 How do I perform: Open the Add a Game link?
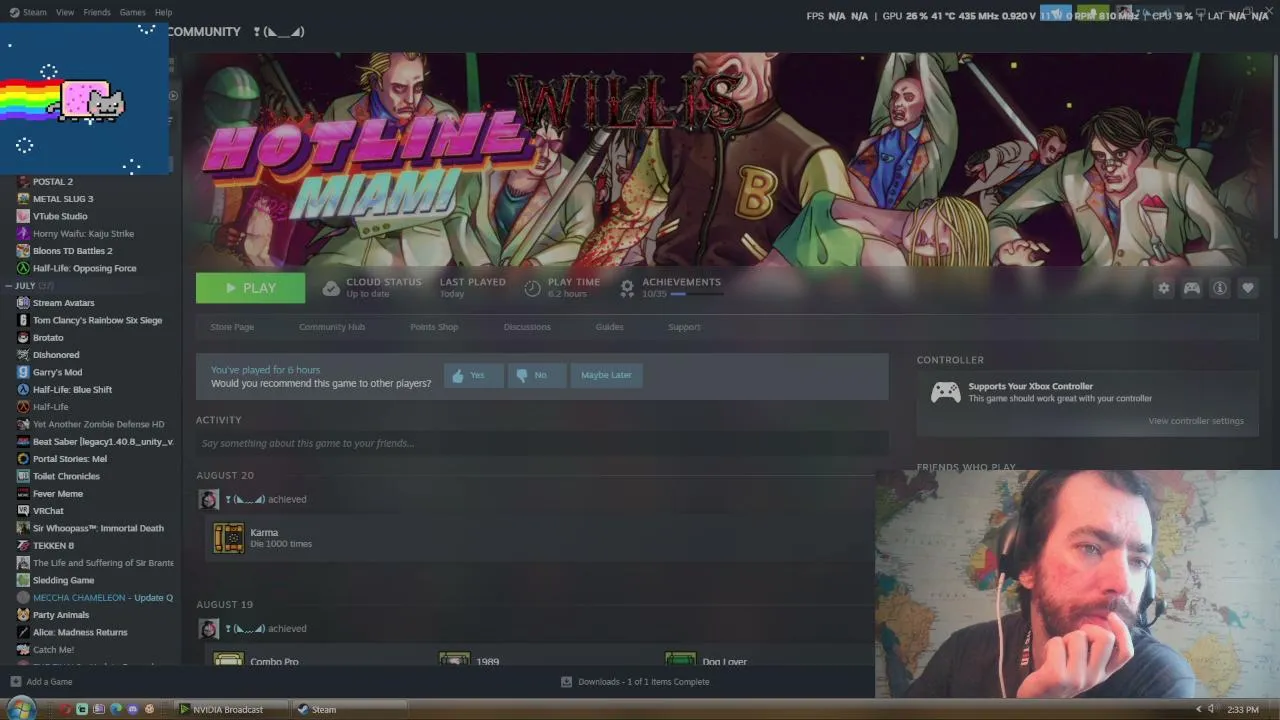(x=49, y=682)
